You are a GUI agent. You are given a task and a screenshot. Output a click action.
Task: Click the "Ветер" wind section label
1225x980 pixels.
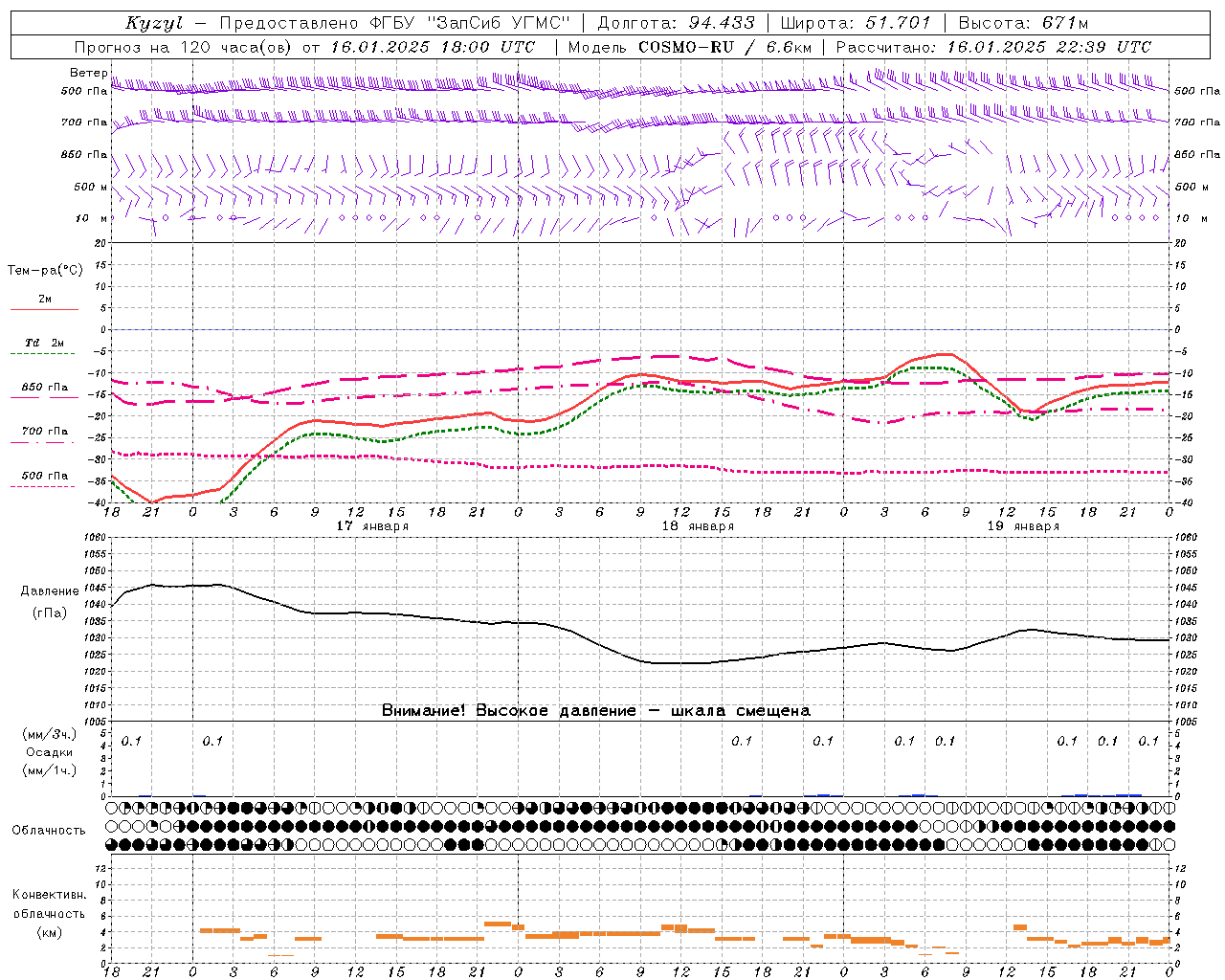pyautogui.click(x=88, y=73)
